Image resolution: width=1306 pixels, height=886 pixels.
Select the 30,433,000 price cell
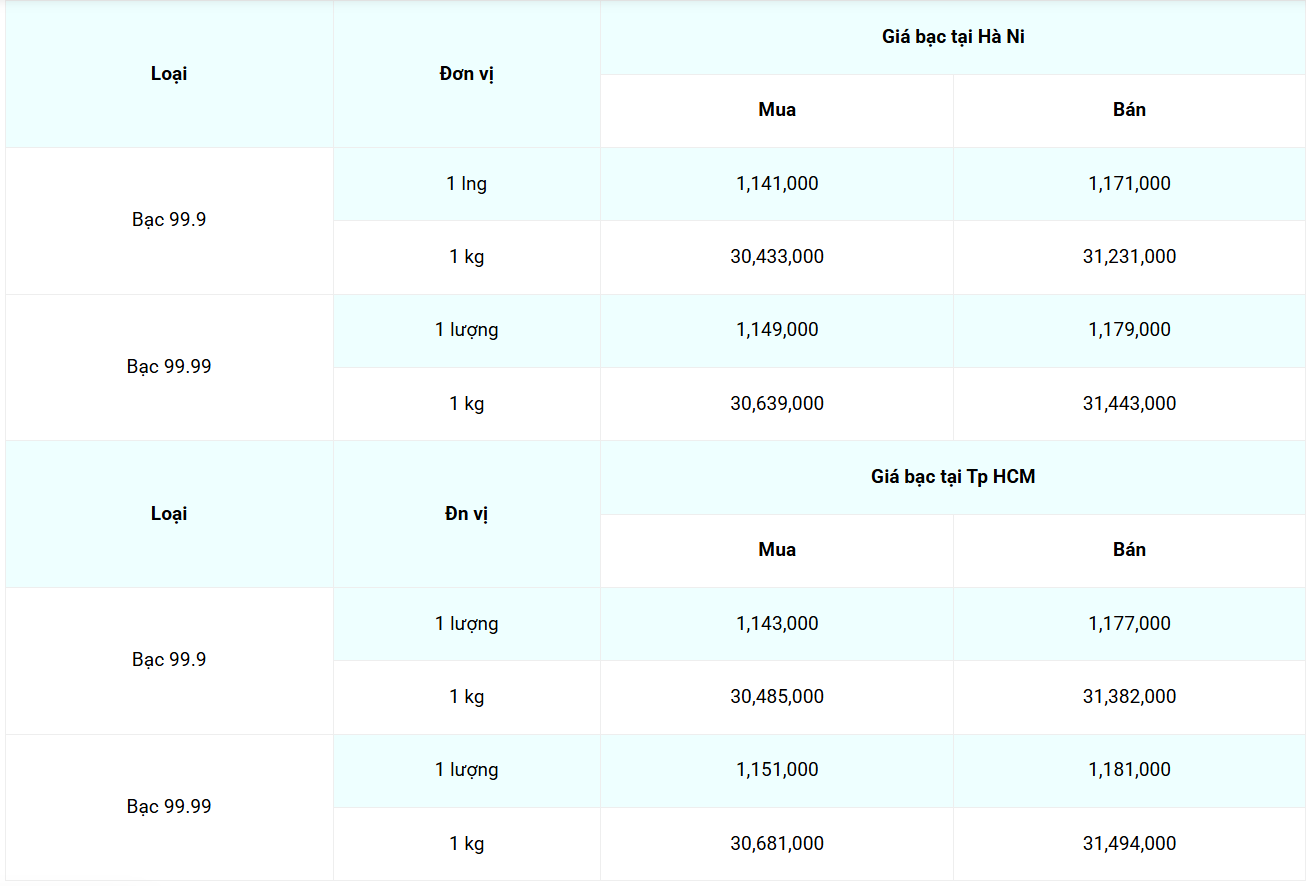pos(777,257)
